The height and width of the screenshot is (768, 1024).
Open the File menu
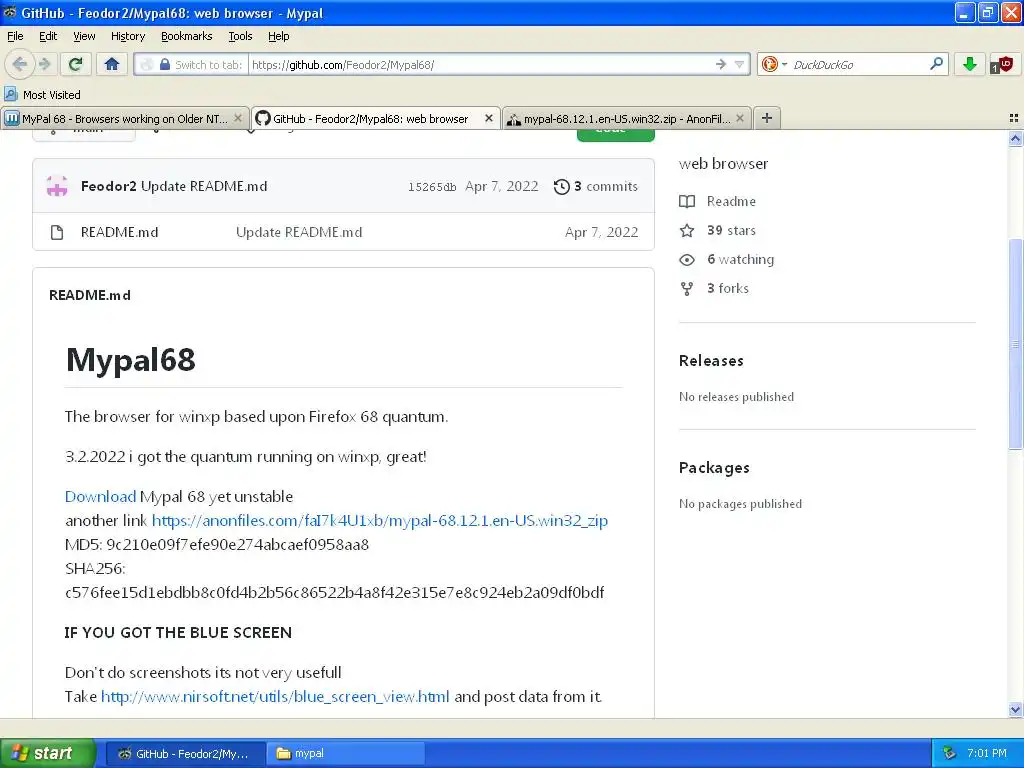pyautogui.click(x=15, y=36)
